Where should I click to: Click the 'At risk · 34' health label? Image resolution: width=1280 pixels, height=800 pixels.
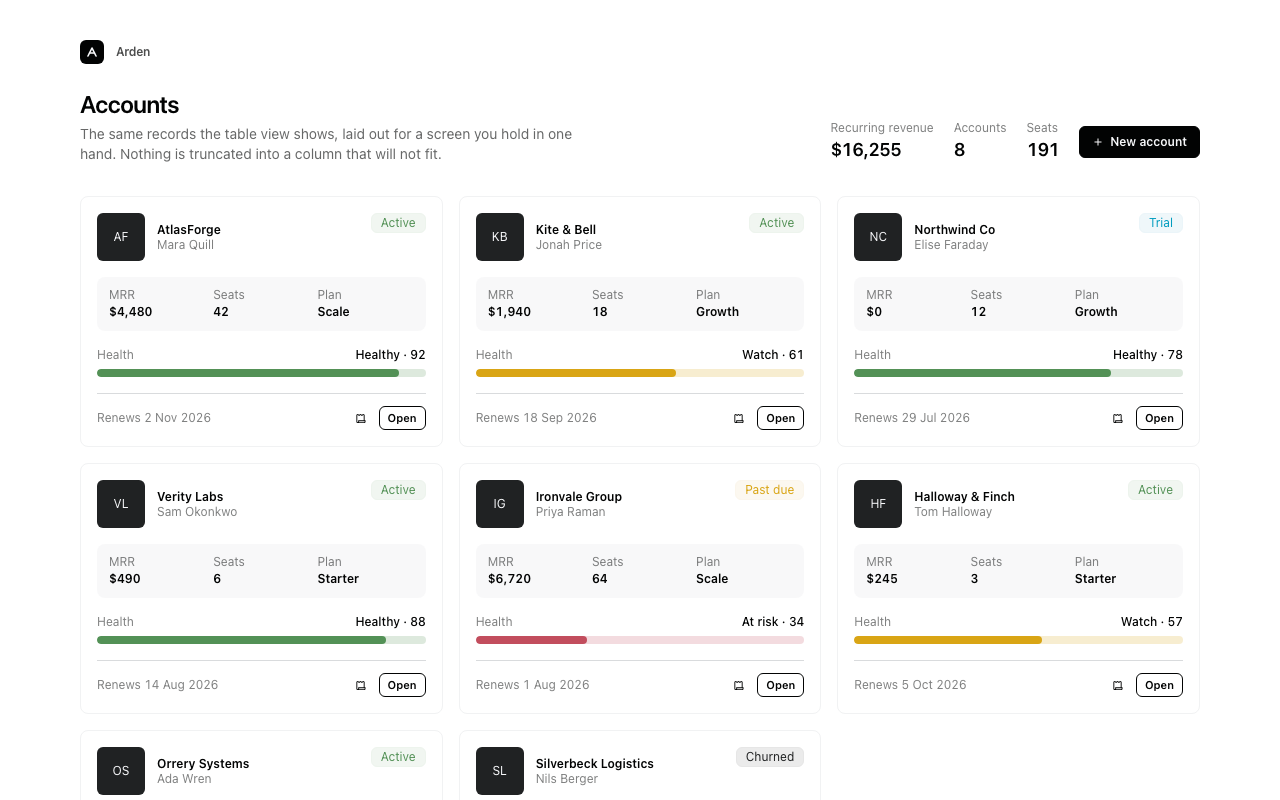[773, 622]
